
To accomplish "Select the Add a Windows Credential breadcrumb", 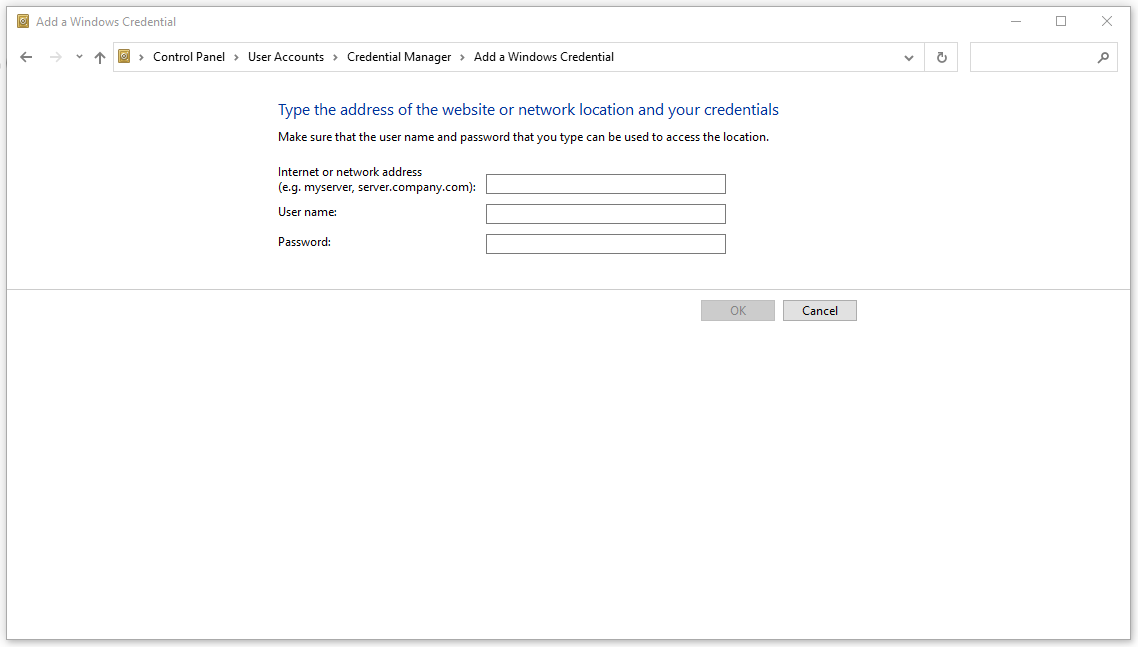I will [x=544, y=57].
